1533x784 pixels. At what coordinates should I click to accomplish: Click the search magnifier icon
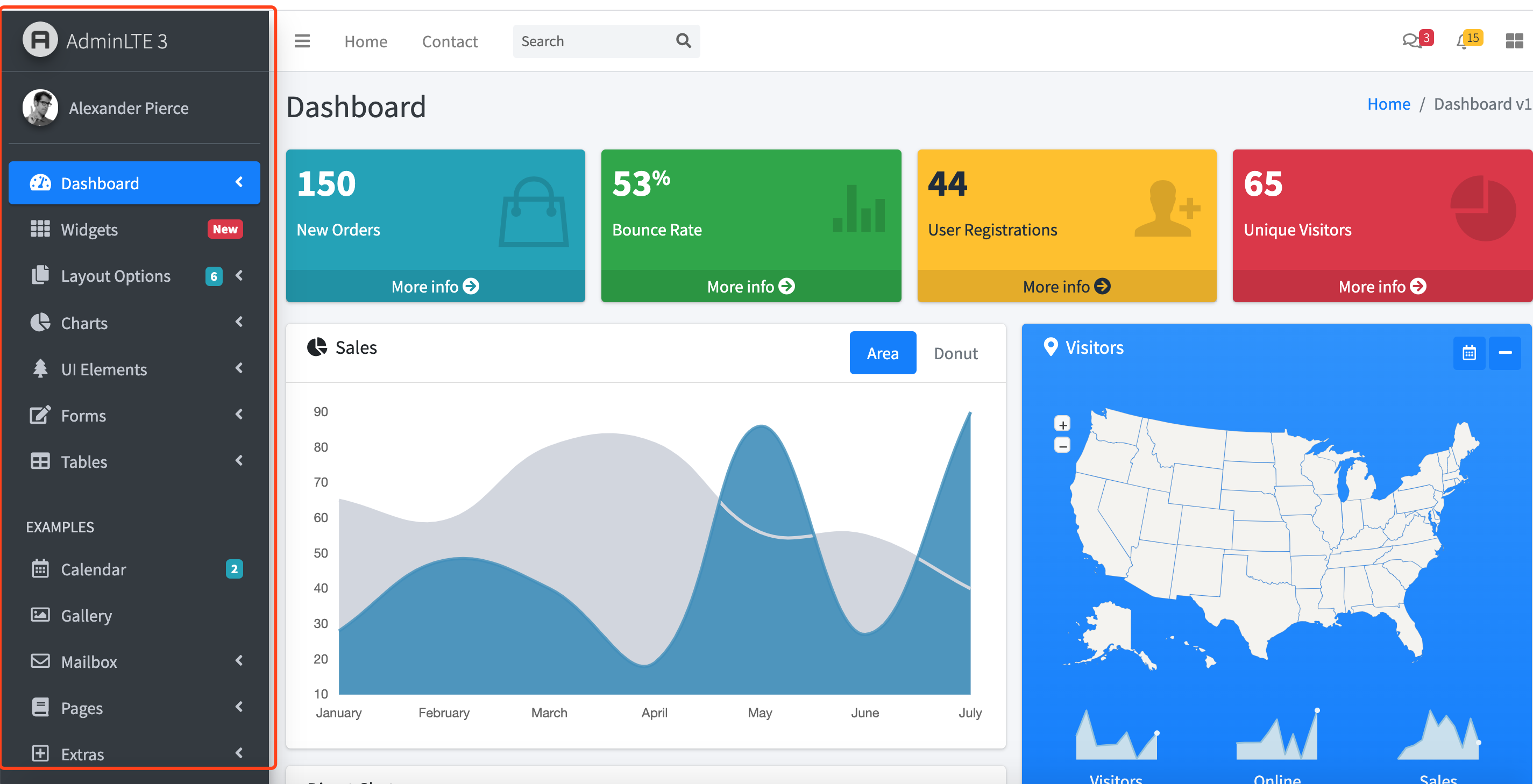click(683, 41)
